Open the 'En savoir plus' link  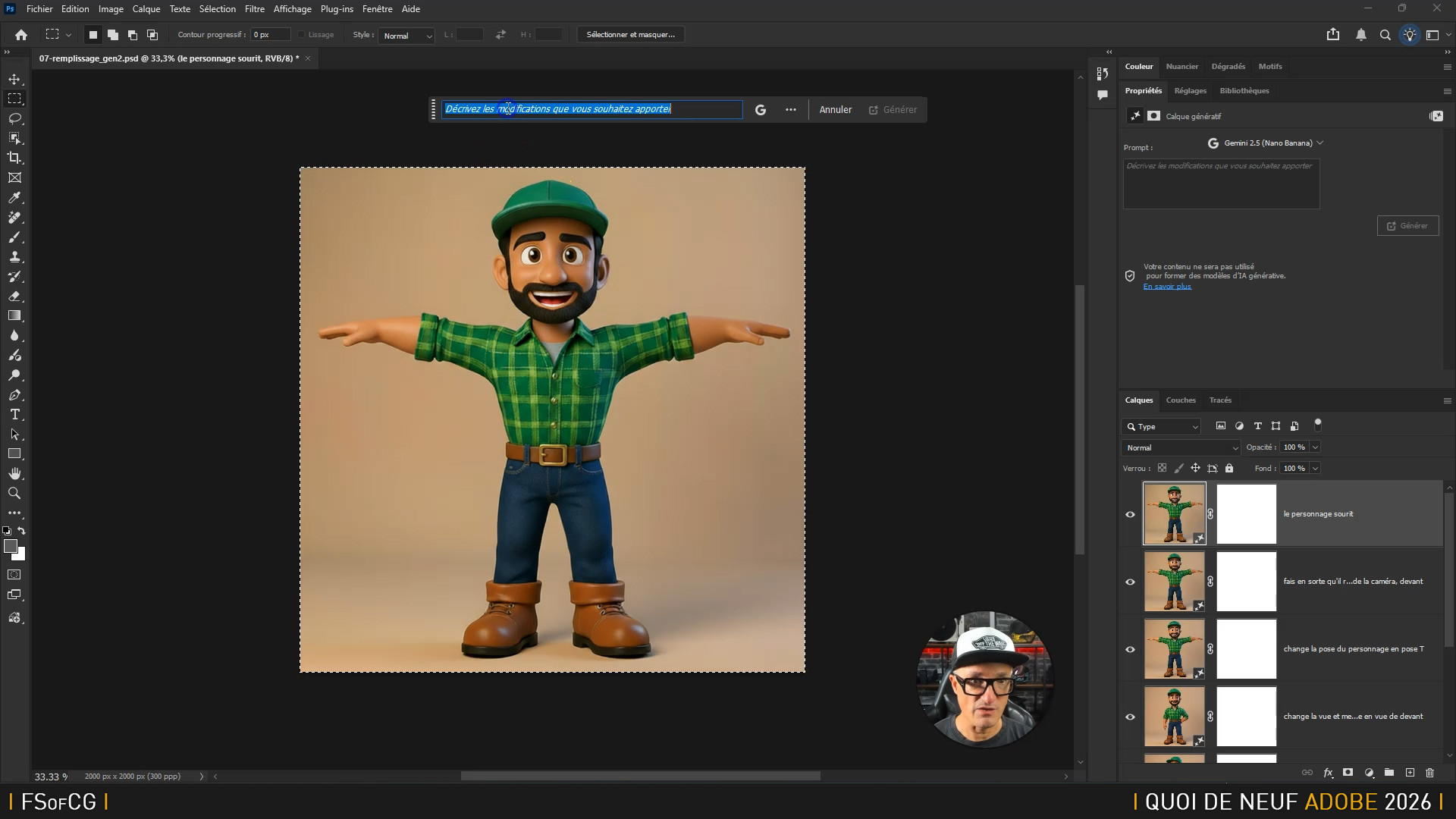click(x=1167, y=287)
